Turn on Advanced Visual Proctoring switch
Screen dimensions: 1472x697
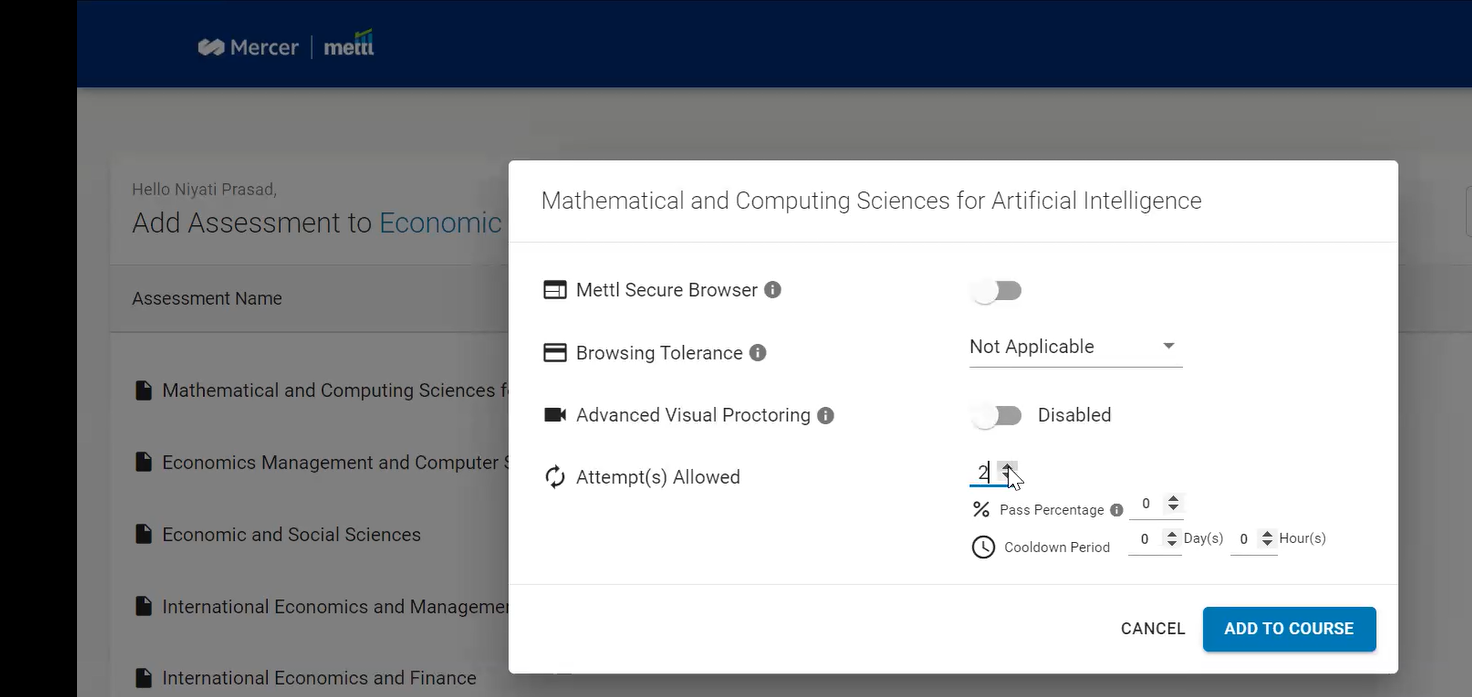click(996, 415)
